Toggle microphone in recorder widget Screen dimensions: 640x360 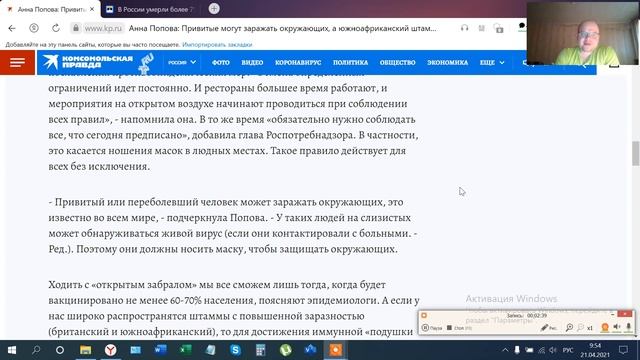(629, 327)
